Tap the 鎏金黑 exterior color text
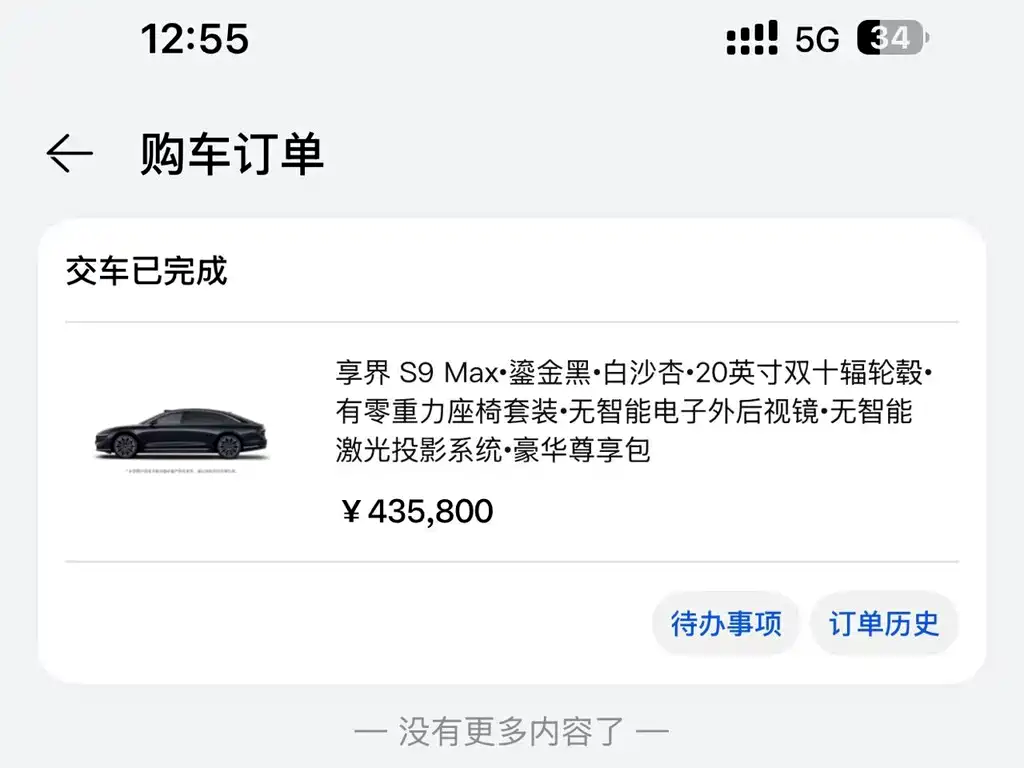This screenshot has height=768, width=1024. click(x=549, y=373)
